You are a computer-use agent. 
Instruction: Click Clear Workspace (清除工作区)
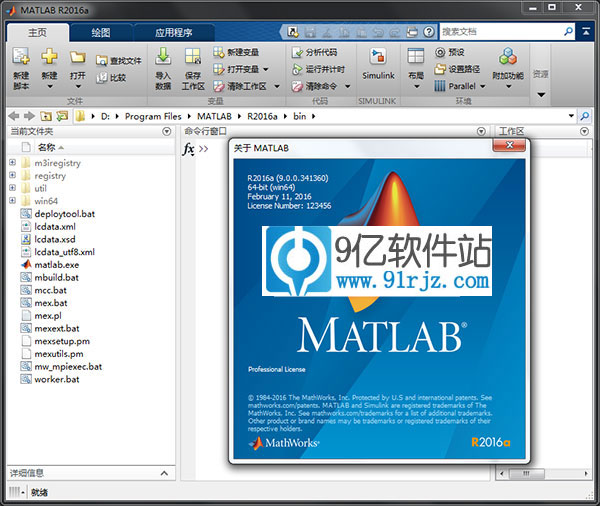click(240, 86)
